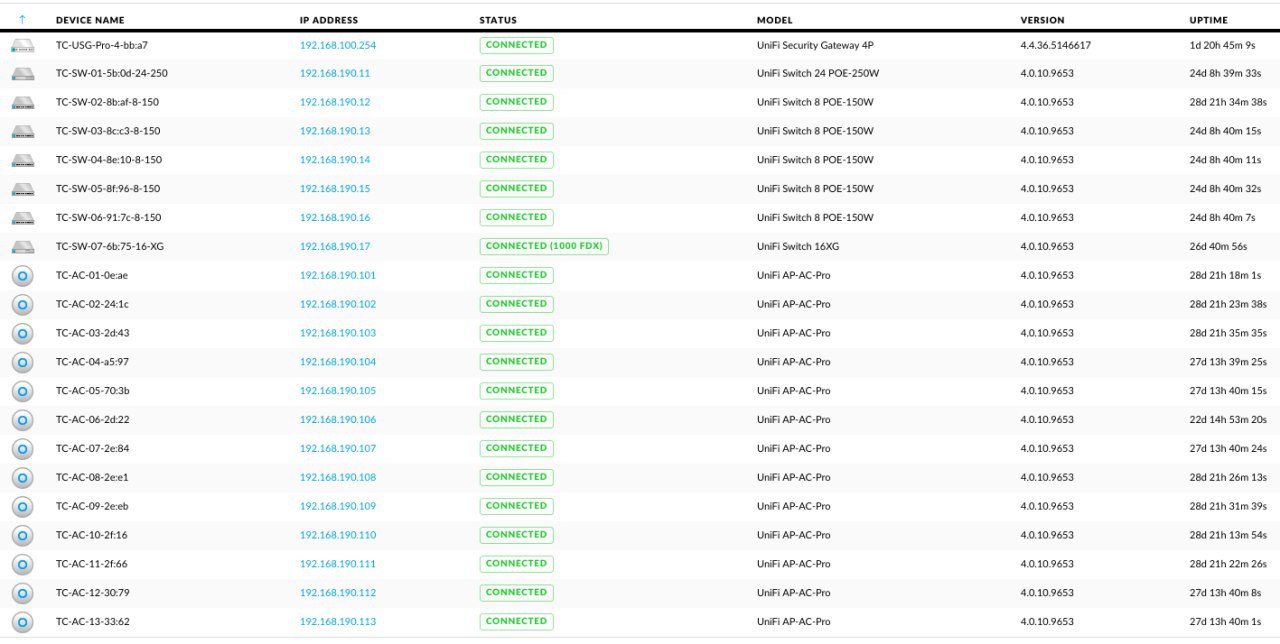Select device name TC-AC-10-2f:16
Screen dimensions: 1280x644
92,535
